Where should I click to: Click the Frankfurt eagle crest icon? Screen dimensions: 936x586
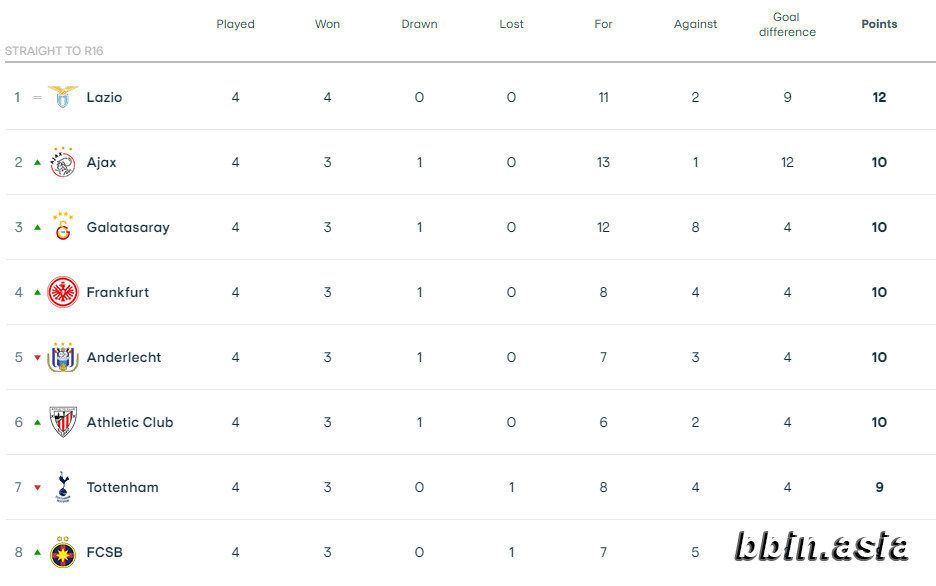point(63,292)
